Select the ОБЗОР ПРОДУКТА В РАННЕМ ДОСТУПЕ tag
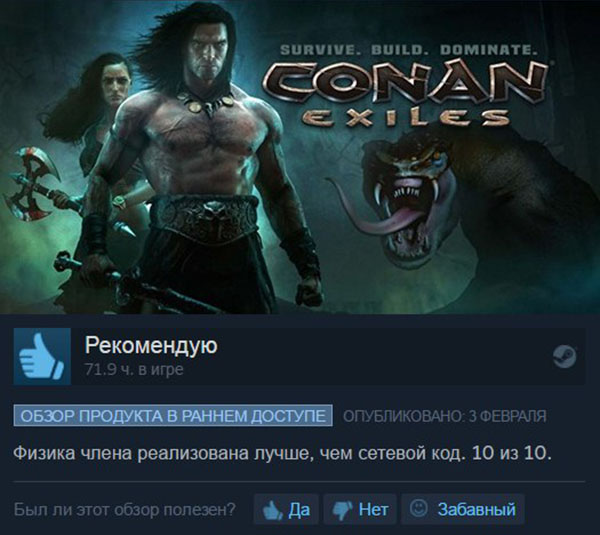Screen dimensions: 600x535 pyautogui.click(x=173, y=415)
